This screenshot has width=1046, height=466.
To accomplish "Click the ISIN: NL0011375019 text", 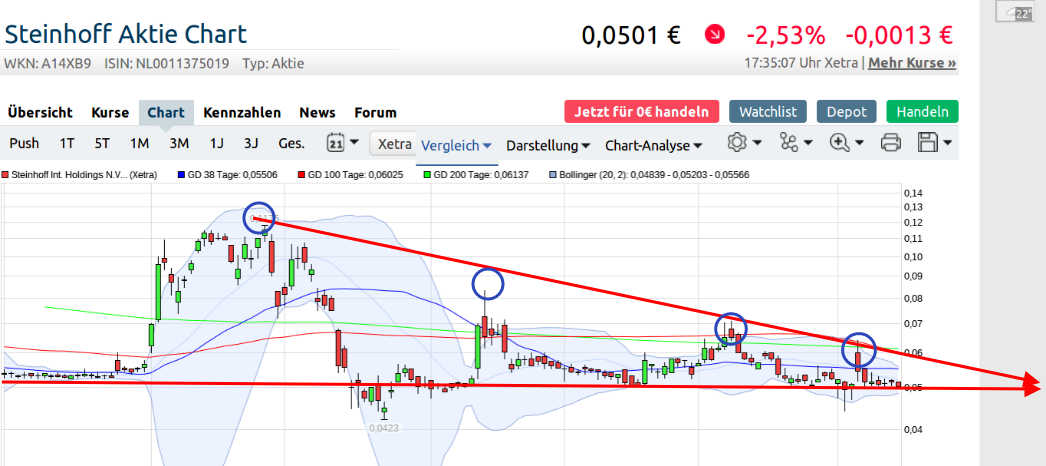I will pos(167,64).
